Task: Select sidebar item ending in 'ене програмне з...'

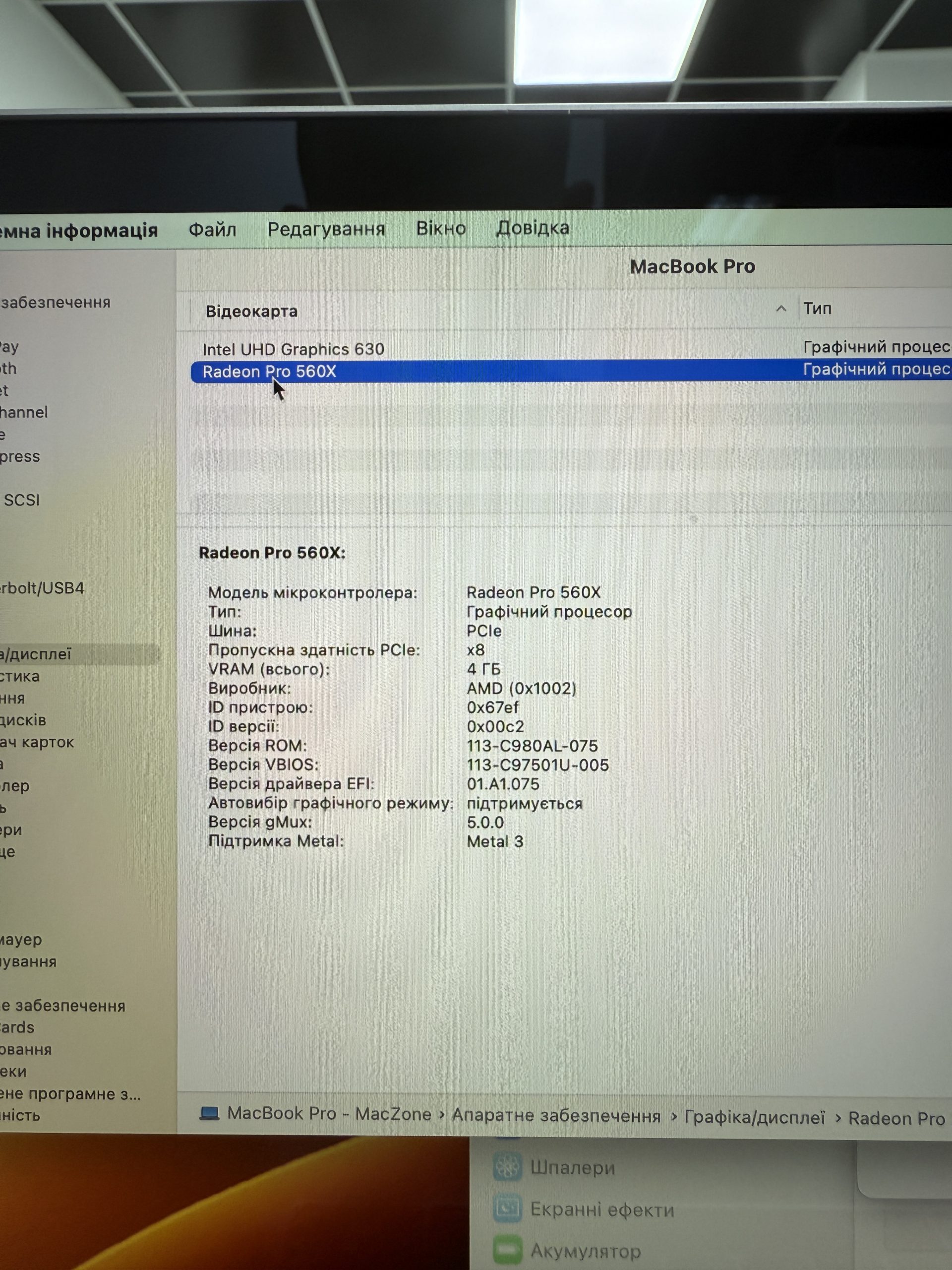Action: click(x=70, y=1093)
